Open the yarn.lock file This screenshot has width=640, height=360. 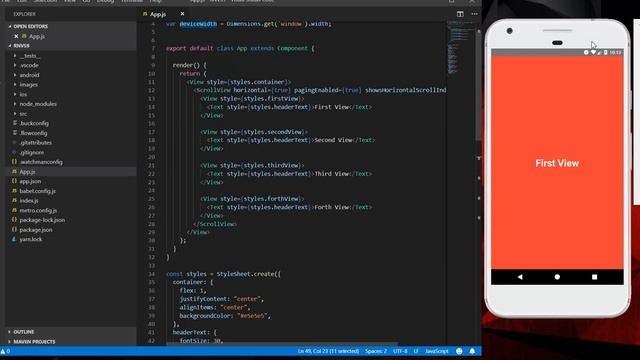pyautogui.click(x=31, y=239)
